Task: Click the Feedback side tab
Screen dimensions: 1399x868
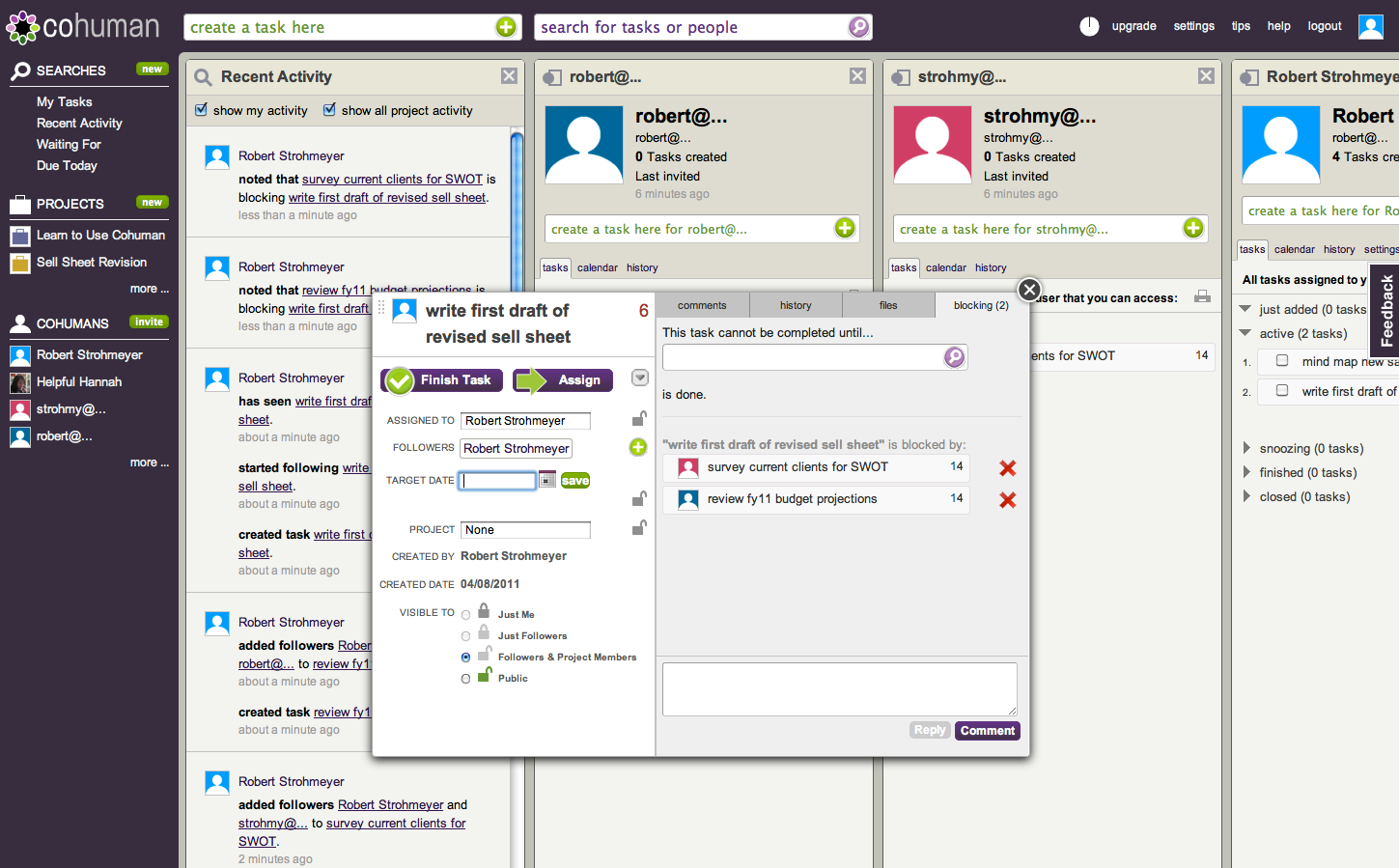Action: (1385, 311)
